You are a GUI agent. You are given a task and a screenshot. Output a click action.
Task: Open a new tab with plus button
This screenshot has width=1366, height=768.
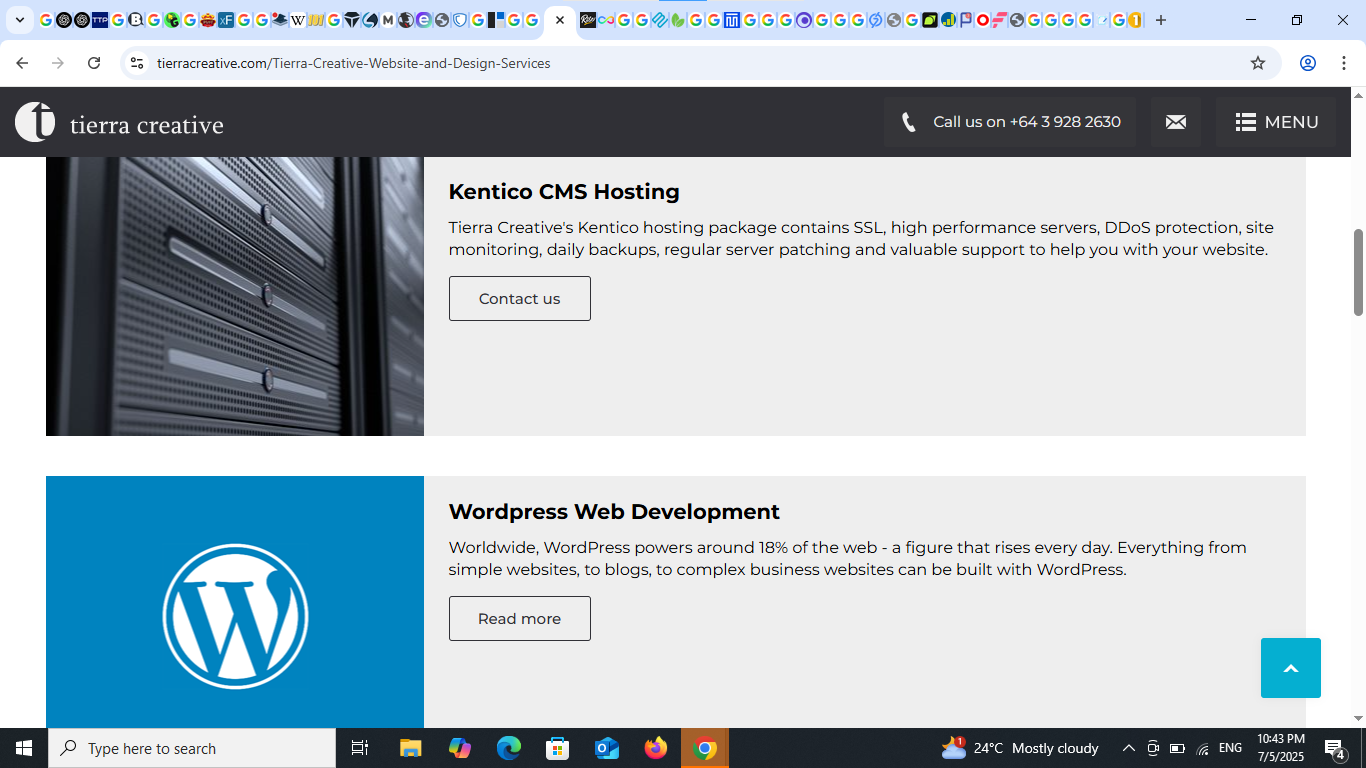[x=1161, y=20]
